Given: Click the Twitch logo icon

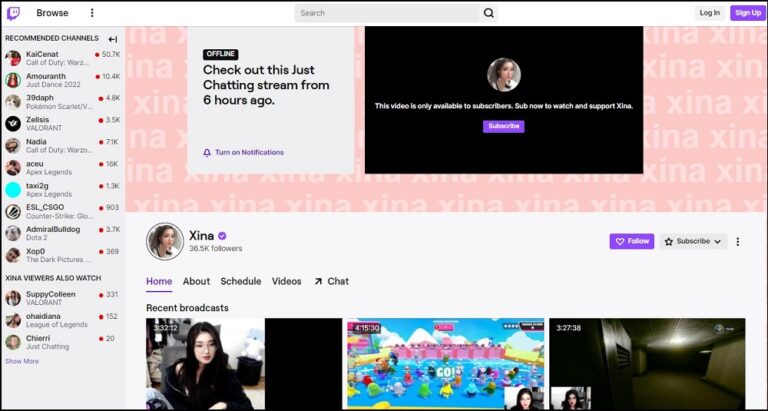Looking at the screenshot, I should click(13, 13).
